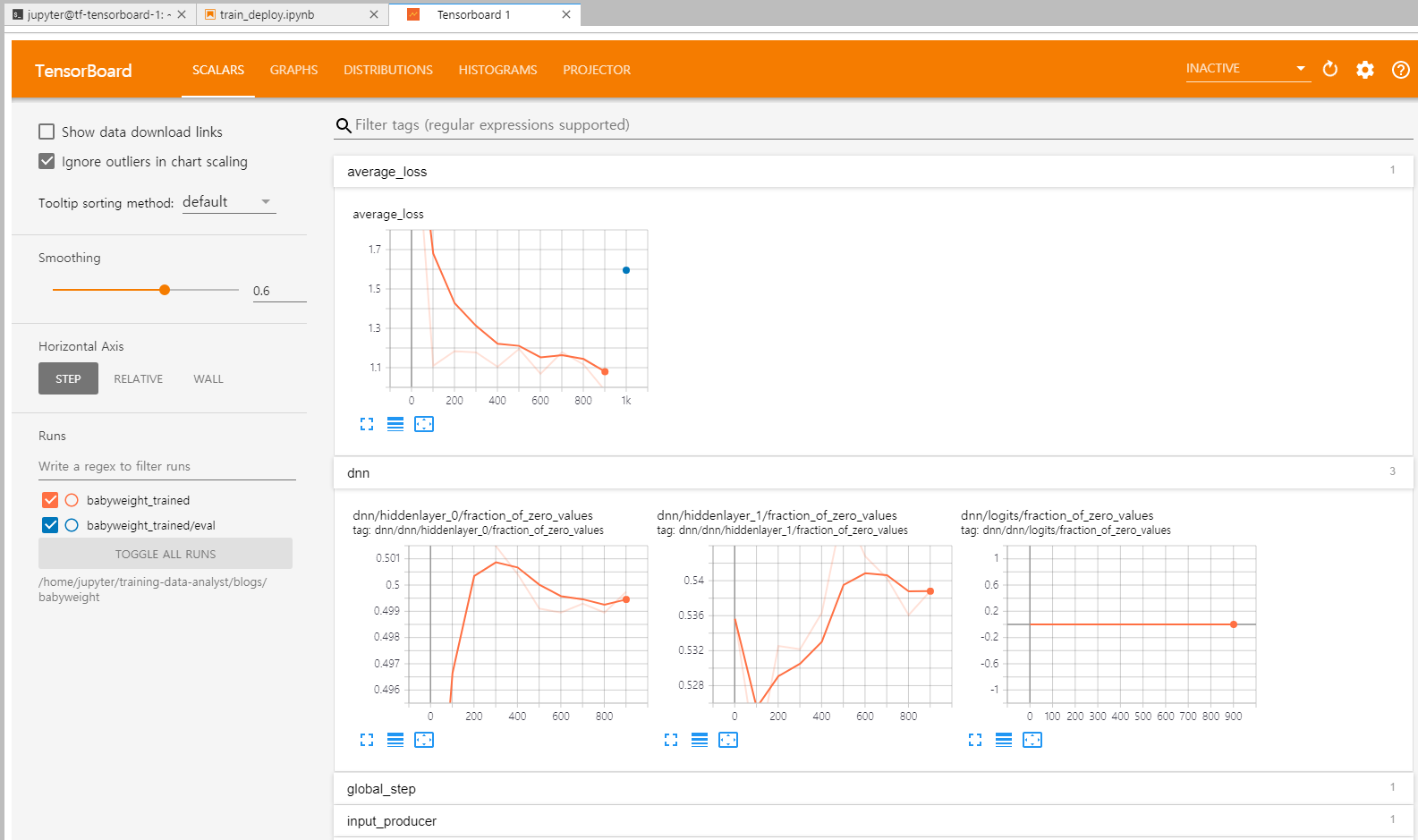Screen dimensions: 1418x840
Task: Click the babyweight_trained run label
Action: 138,501
